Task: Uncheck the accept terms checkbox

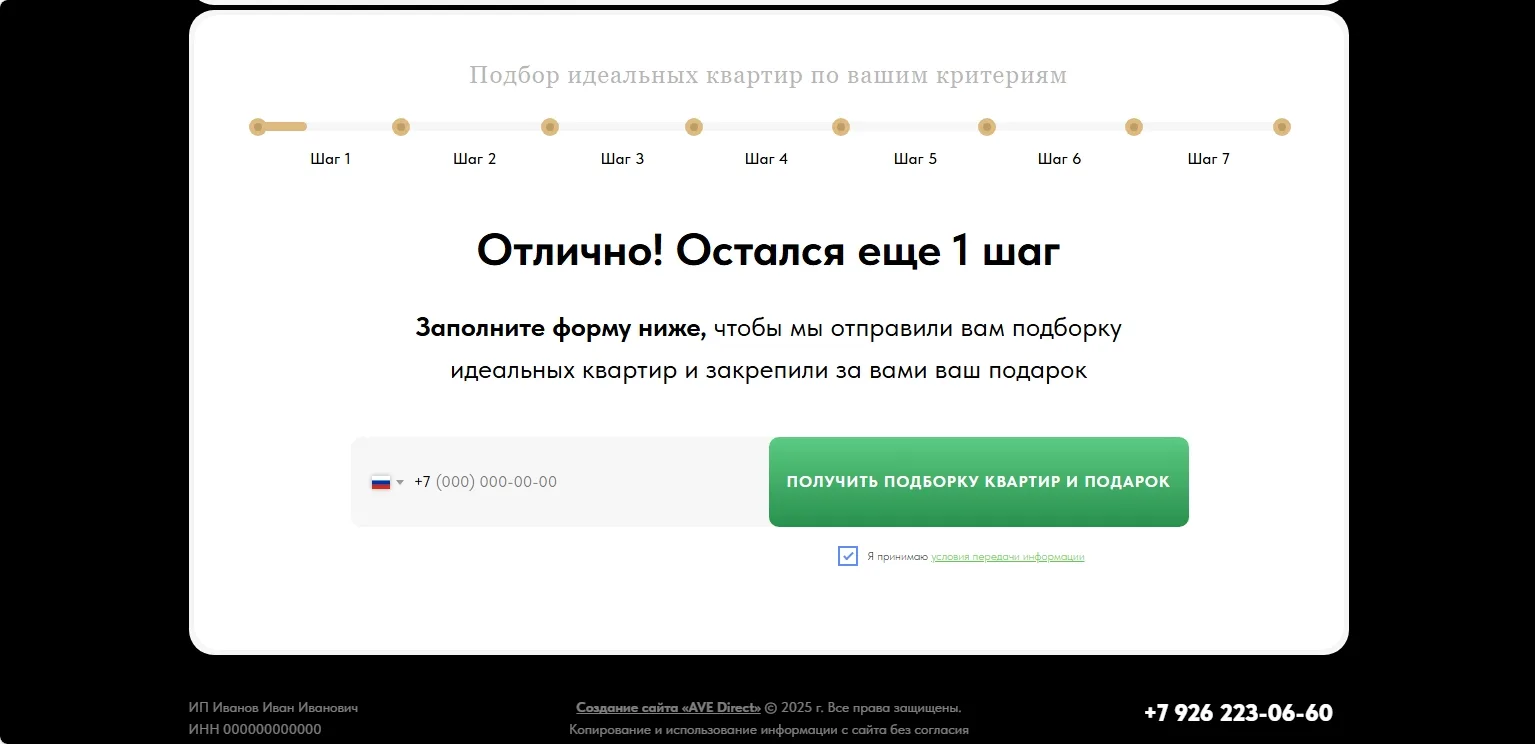Action: click(848, 556)
